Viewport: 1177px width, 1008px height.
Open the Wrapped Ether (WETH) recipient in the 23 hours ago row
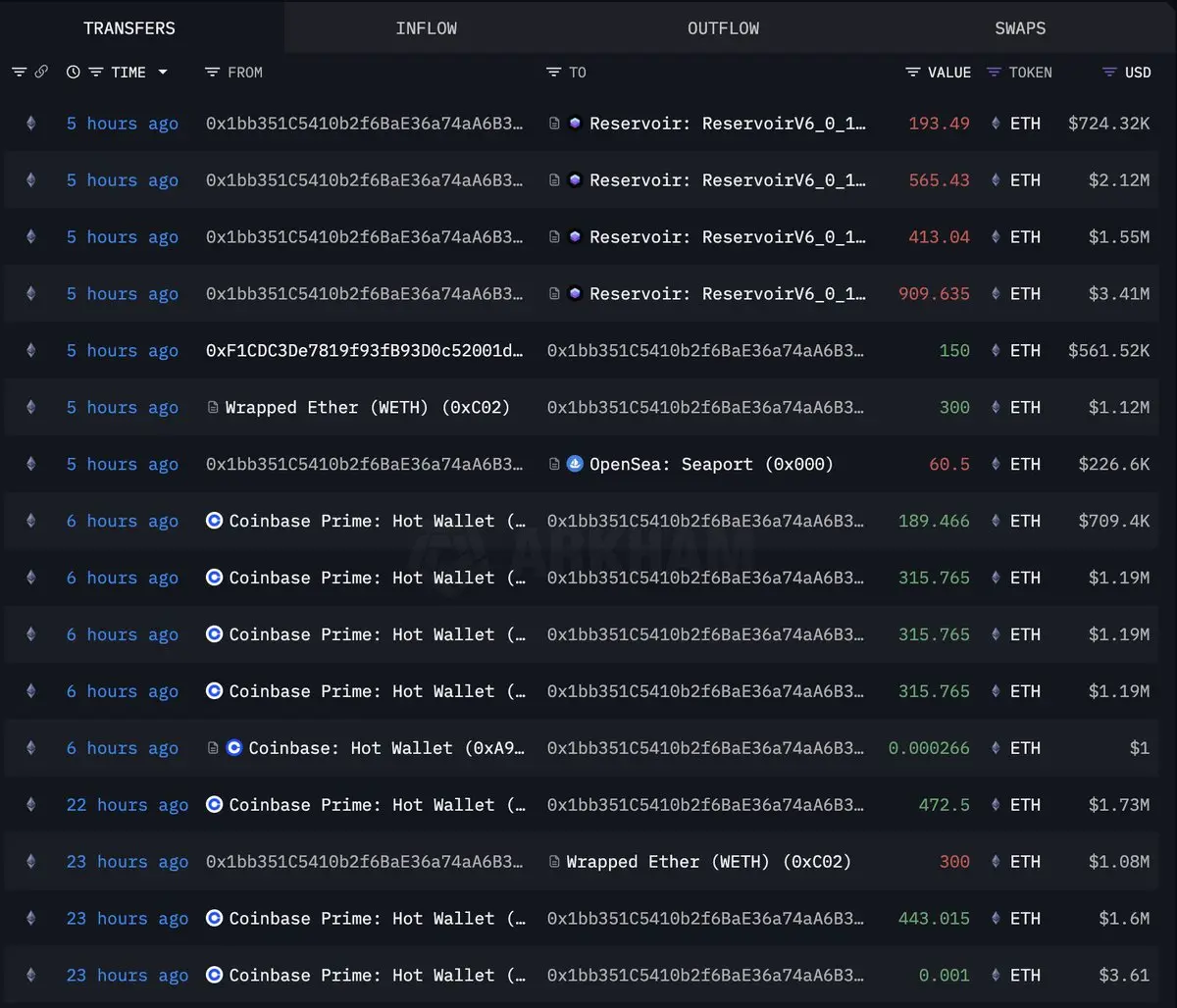point(709,862)
